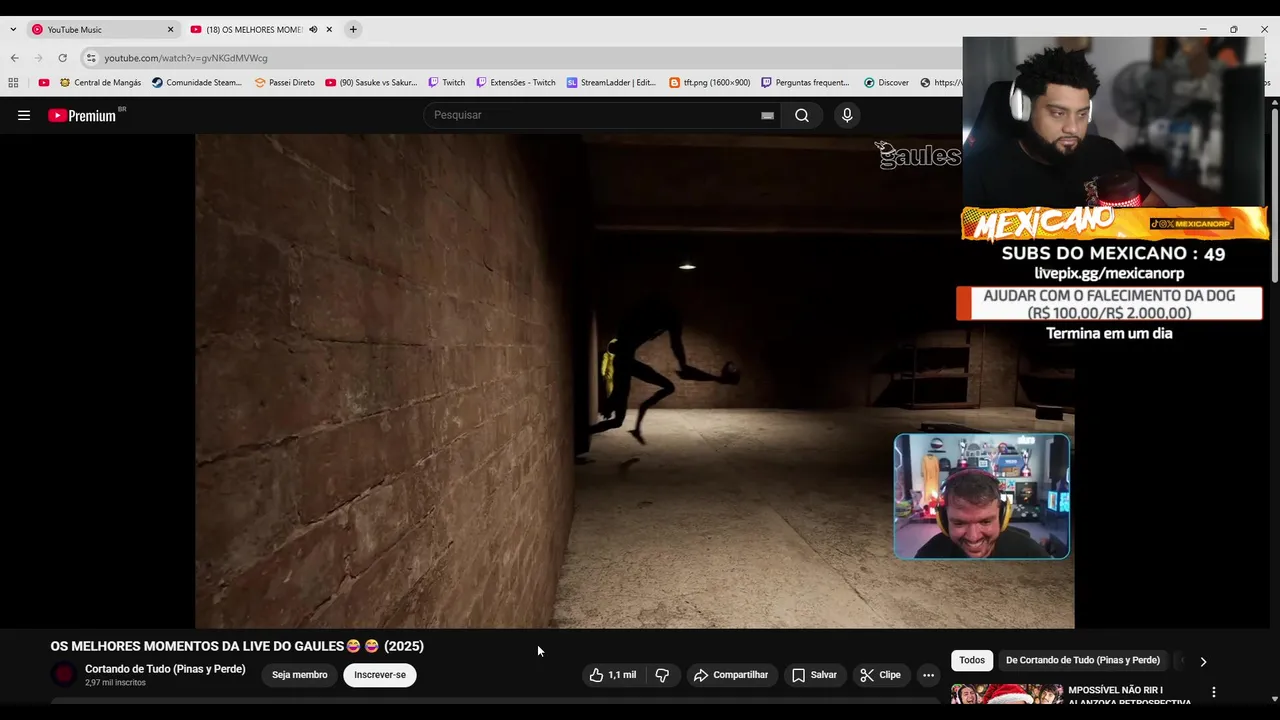Open the IMPOSSÍVEL NÃO RIR video title

coord(1130,696)
